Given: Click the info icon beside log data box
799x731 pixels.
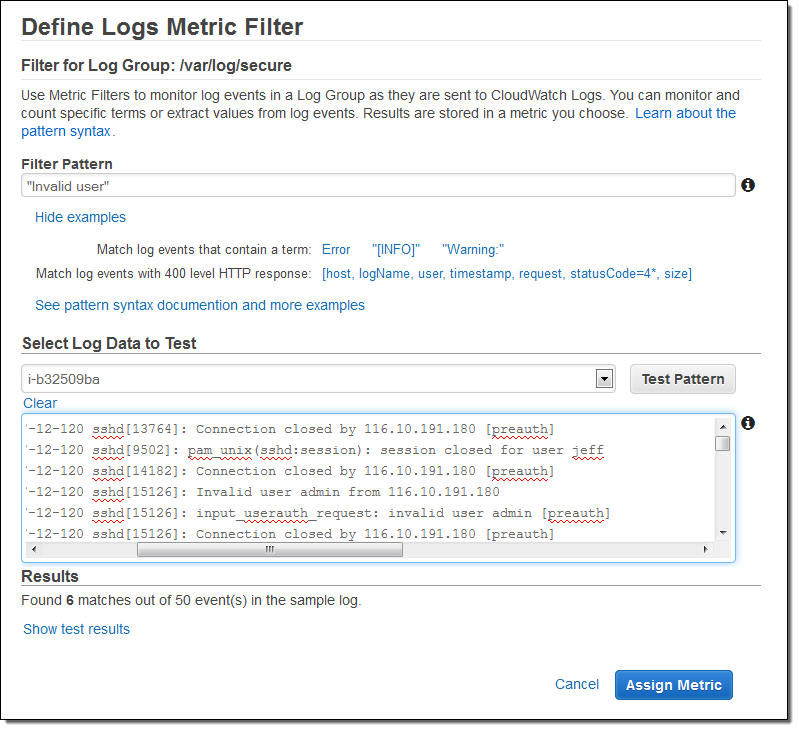Looking at the screenshot, I should pyautogui.click(x=748, y=423).
